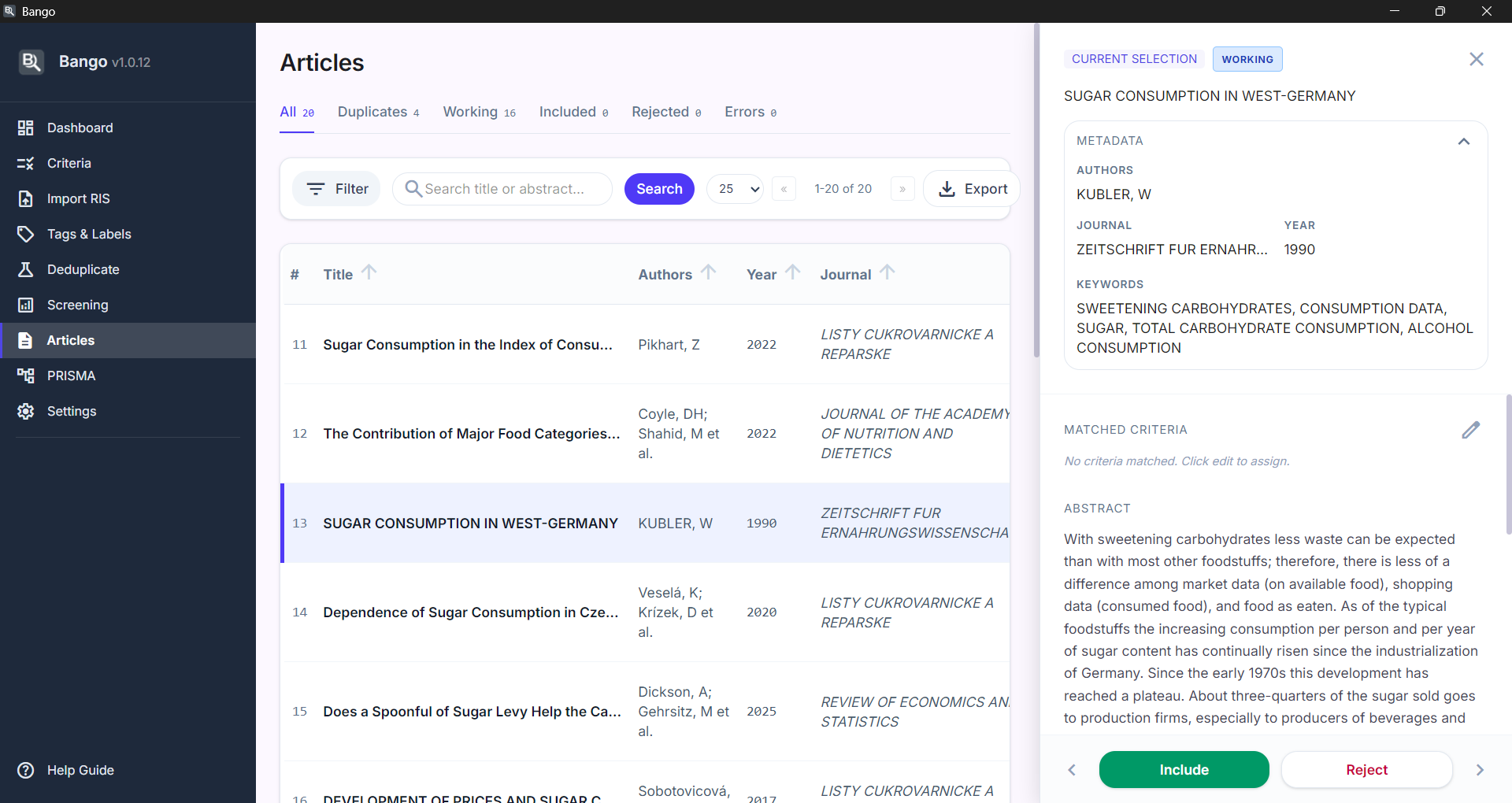Click the Deduplicate label in the sidebar
The image size is (1512, 803).
pyautogui.click(x=83, y=269)
